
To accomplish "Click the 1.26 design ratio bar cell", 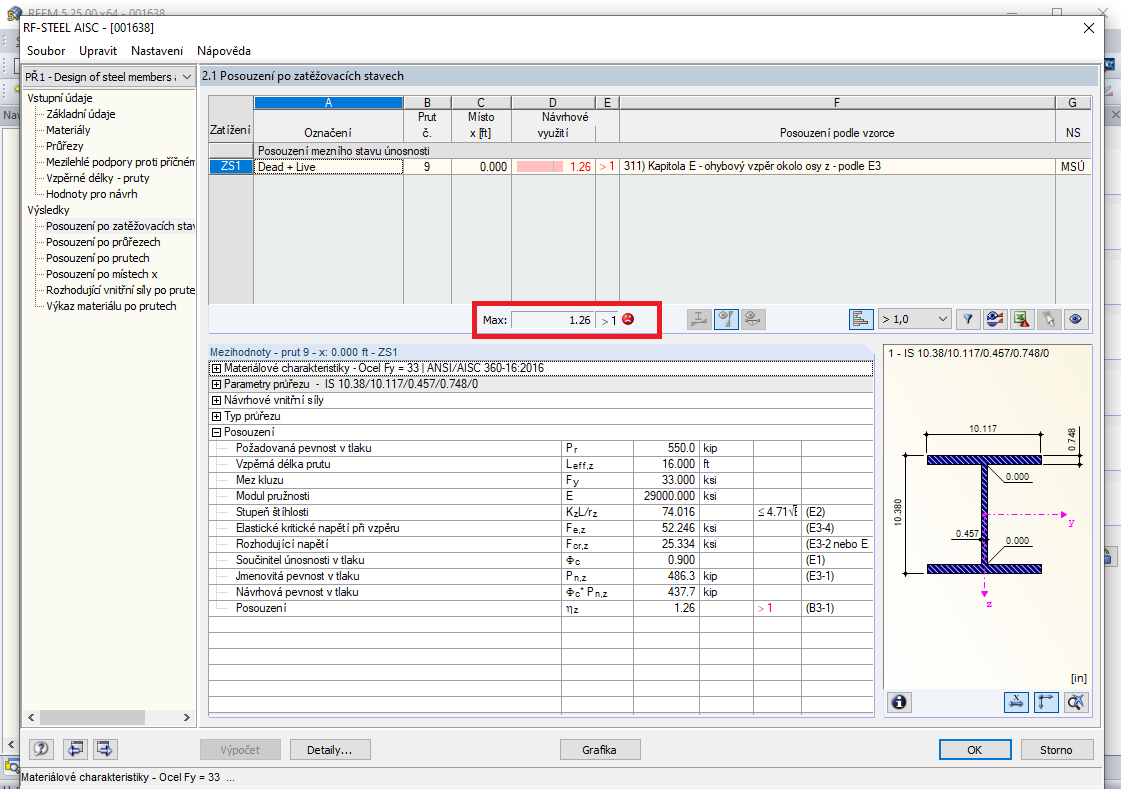I will point(553,167).
